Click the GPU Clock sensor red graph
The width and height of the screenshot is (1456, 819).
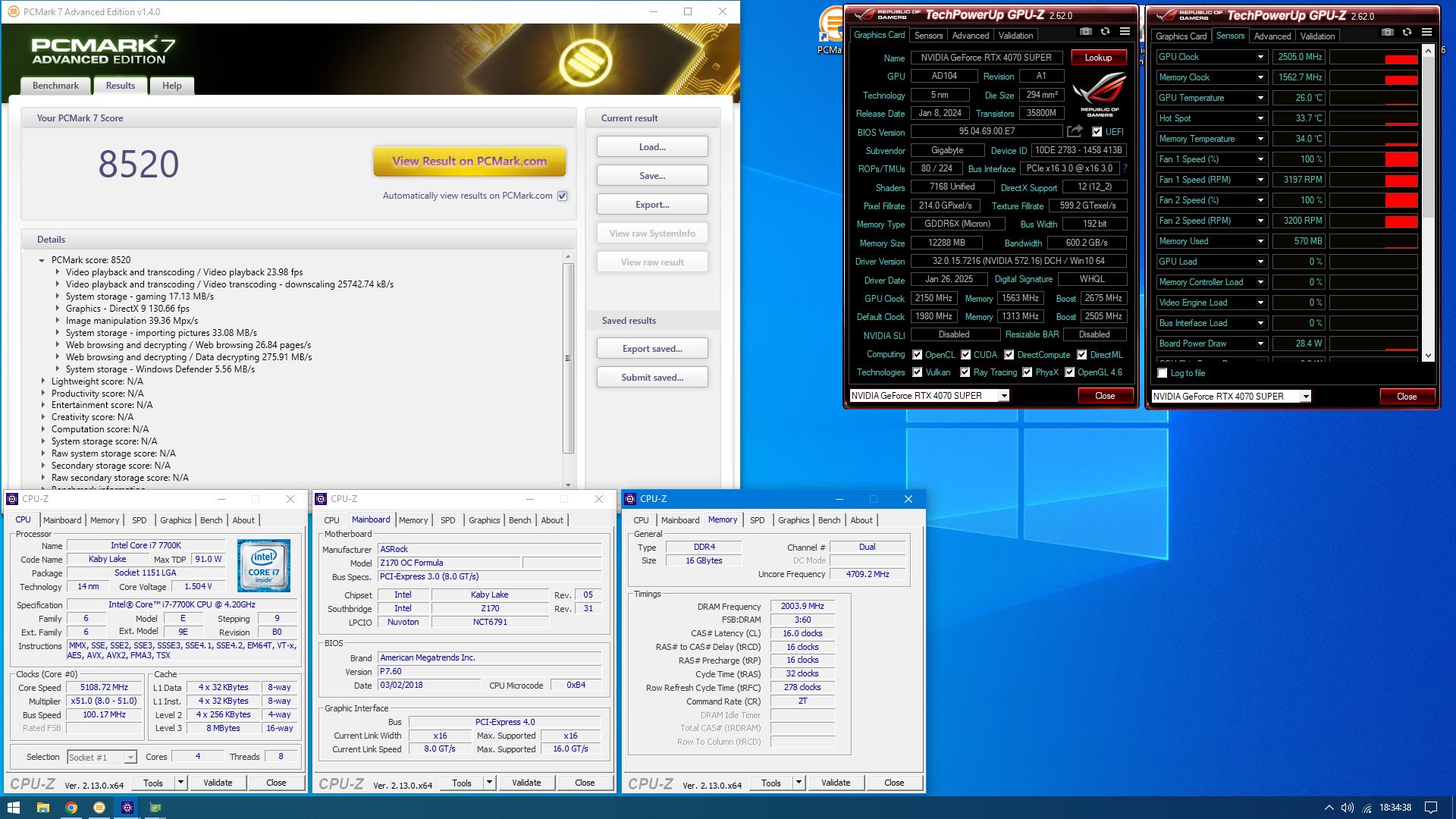[1373, 57]
